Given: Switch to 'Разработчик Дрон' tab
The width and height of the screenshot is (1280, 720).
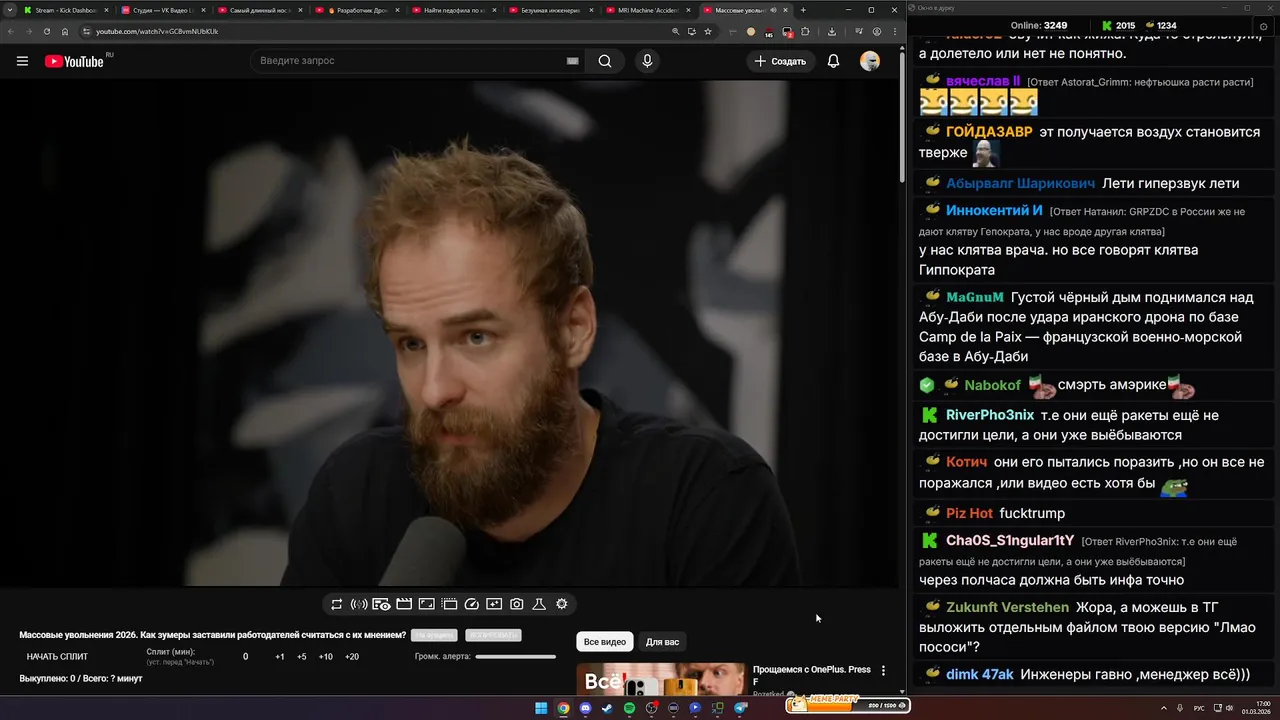Looking at the screenshot, I should click(x=356, y=10).
